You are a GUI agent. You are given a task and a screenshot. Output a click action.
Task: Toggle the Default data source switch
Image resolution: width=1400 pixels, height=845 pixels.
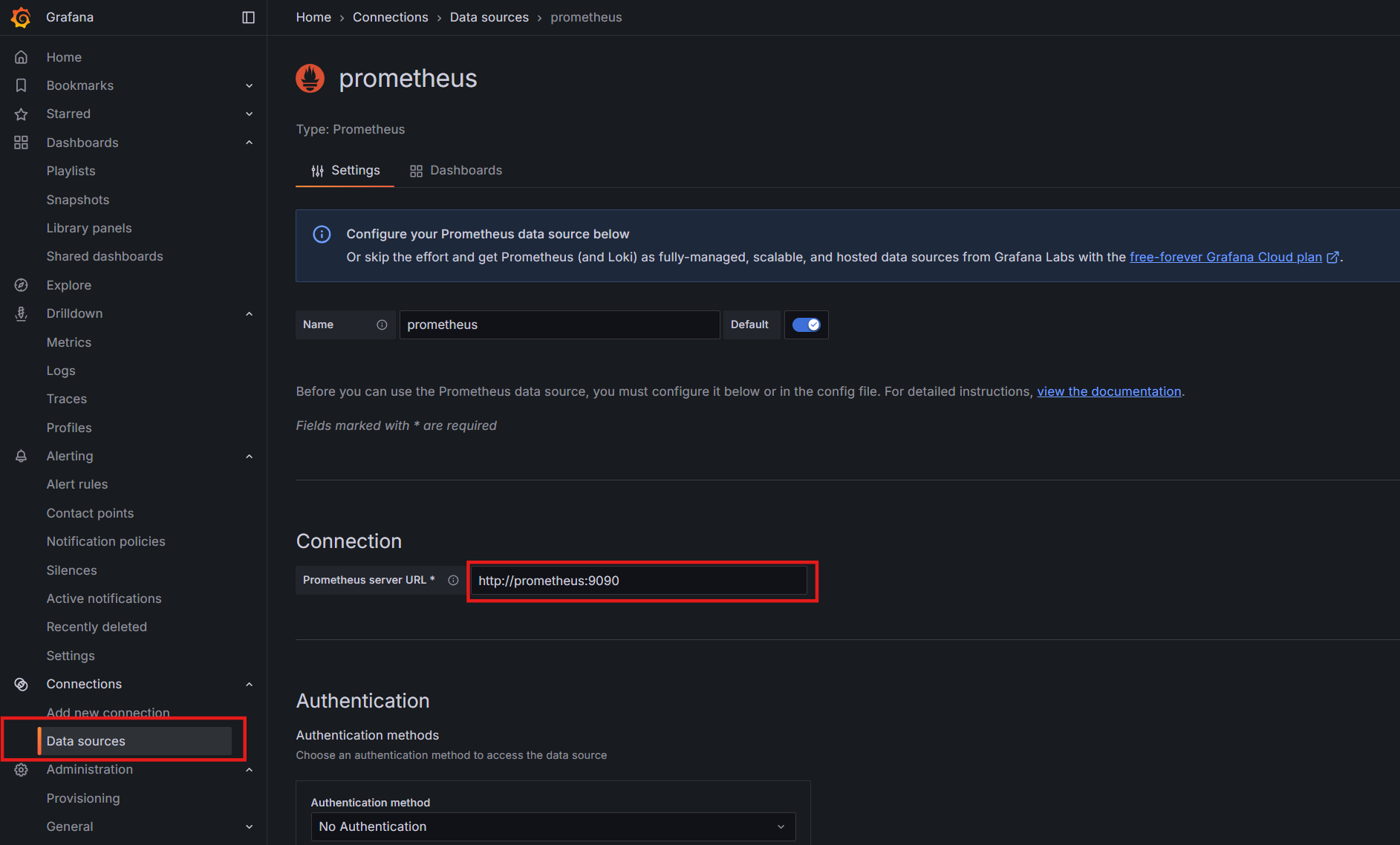click(x=806, y=324)
